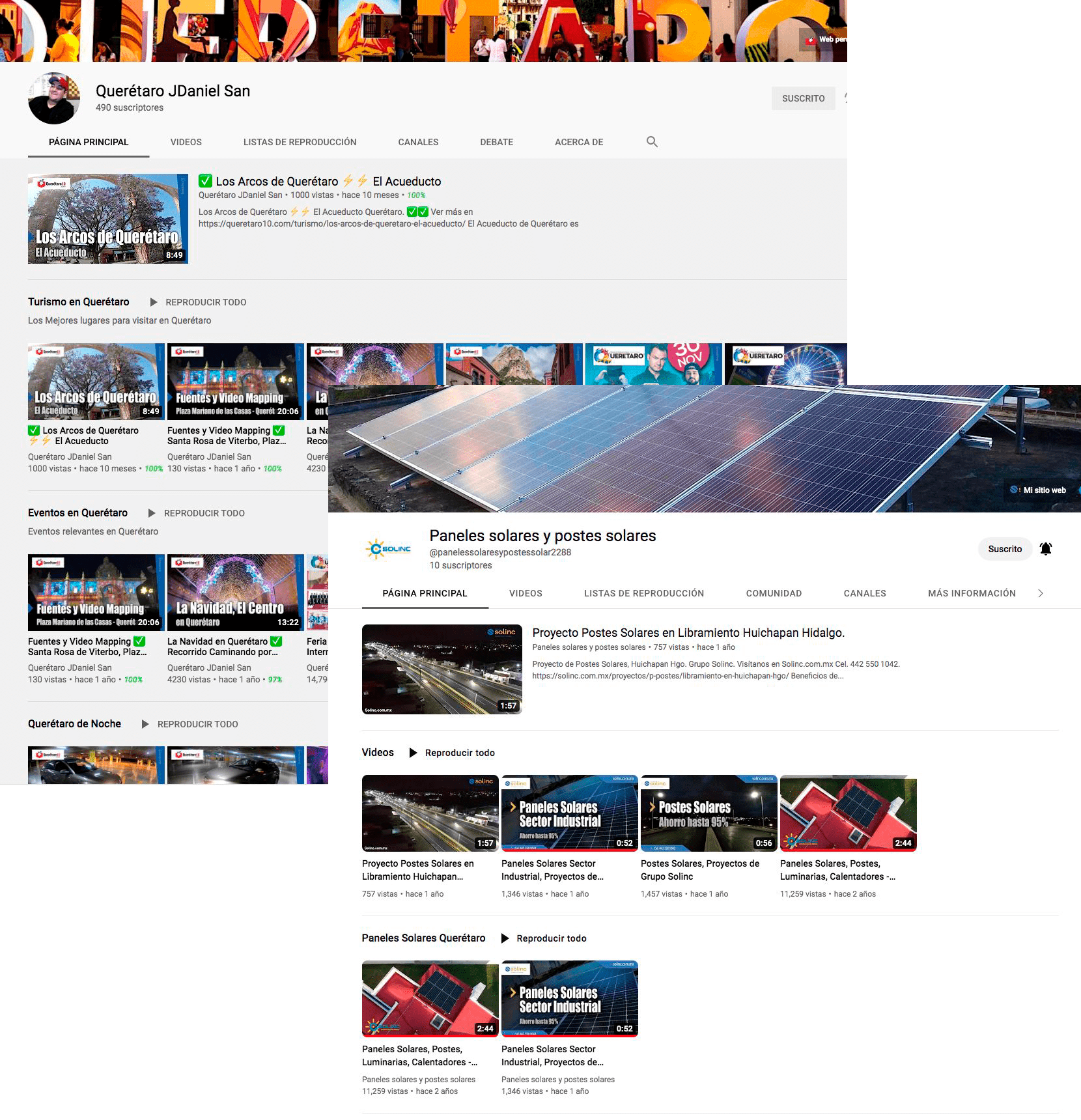Switch to VIDEOS tab on Querétaro JDaniel San
This screenshot has height=1120, width=1081.
186,142
